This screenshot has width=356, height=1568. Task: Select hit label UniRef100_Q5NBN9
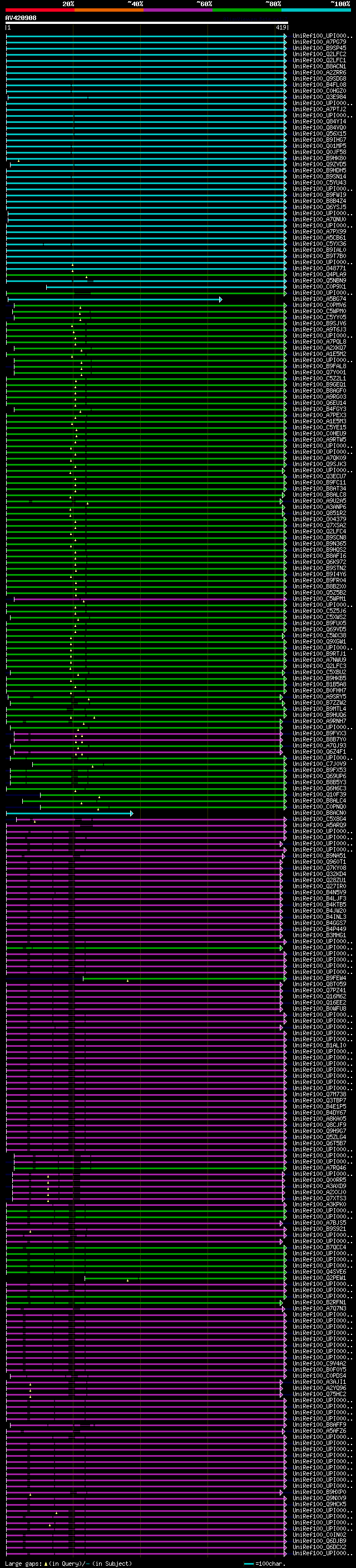pos(319,280)
